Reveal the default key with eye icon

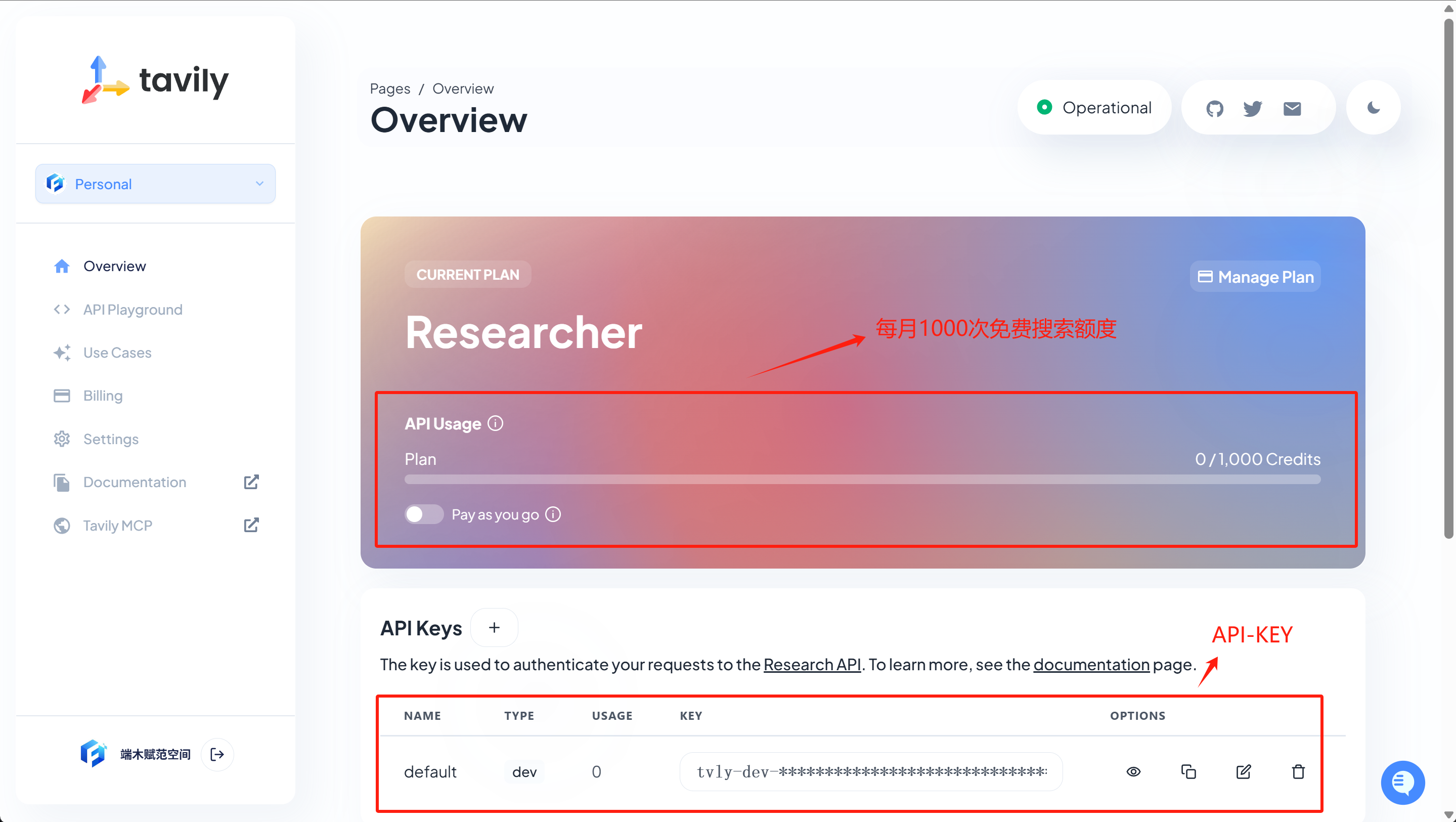click(x=1133, y=772)
